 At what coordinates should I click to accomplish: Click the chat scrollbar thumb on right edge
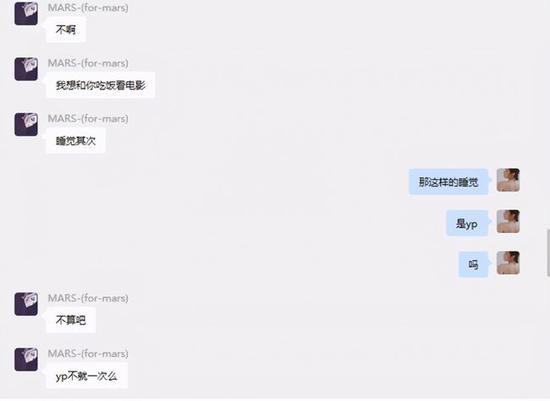(x=548, y=253)
